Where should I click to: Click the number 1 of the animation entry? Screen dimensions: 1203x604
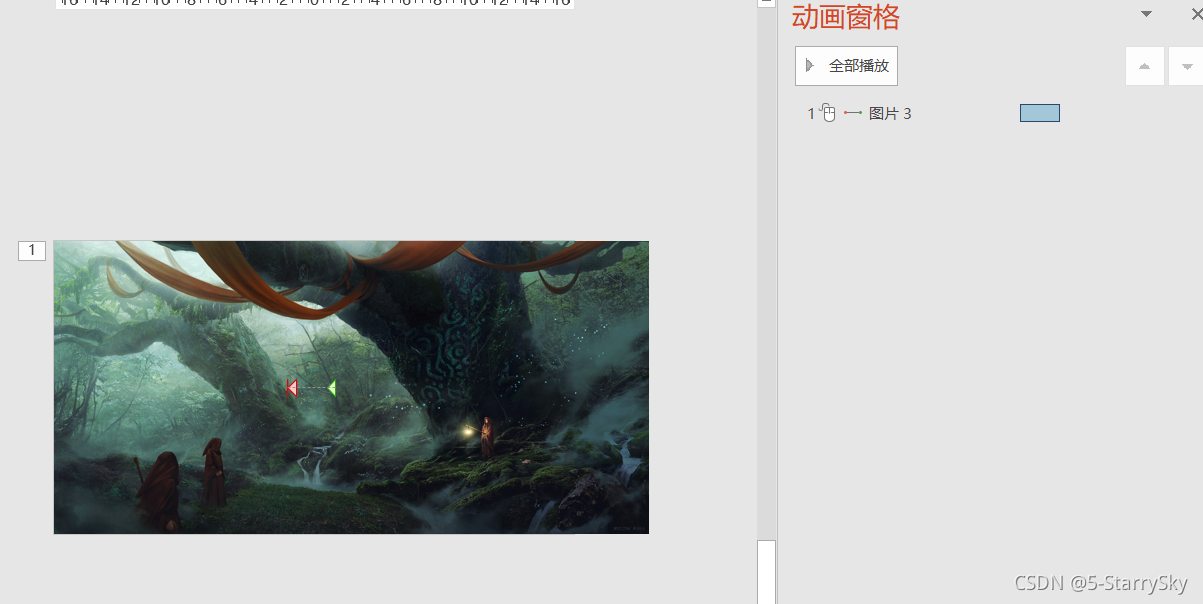pyautogui.click(x=811, y=114)
